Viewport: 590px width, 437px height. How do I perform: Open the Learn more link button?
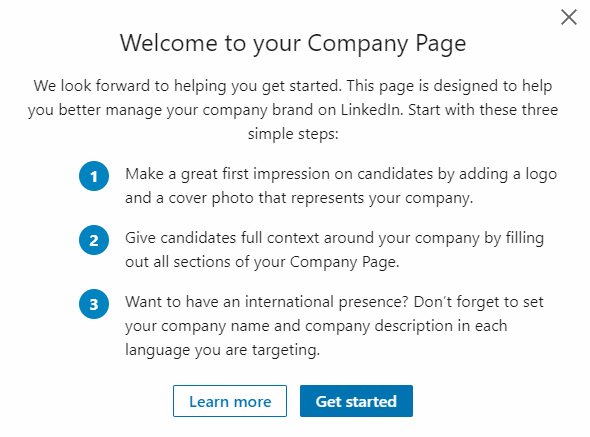[x=230, y=401]
